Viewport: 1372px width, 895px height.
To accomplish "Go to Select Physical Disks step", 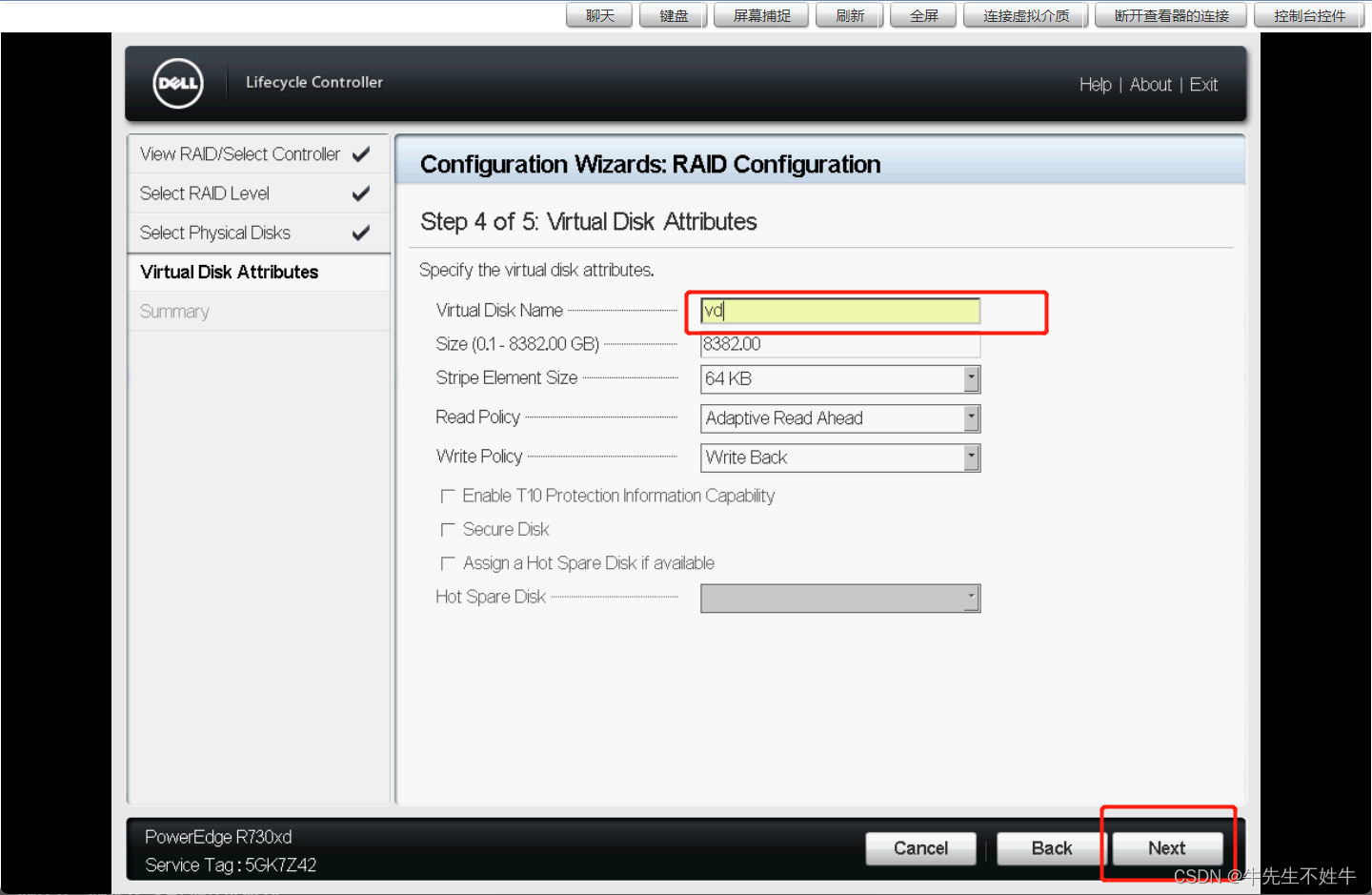I will pos(258,233).
